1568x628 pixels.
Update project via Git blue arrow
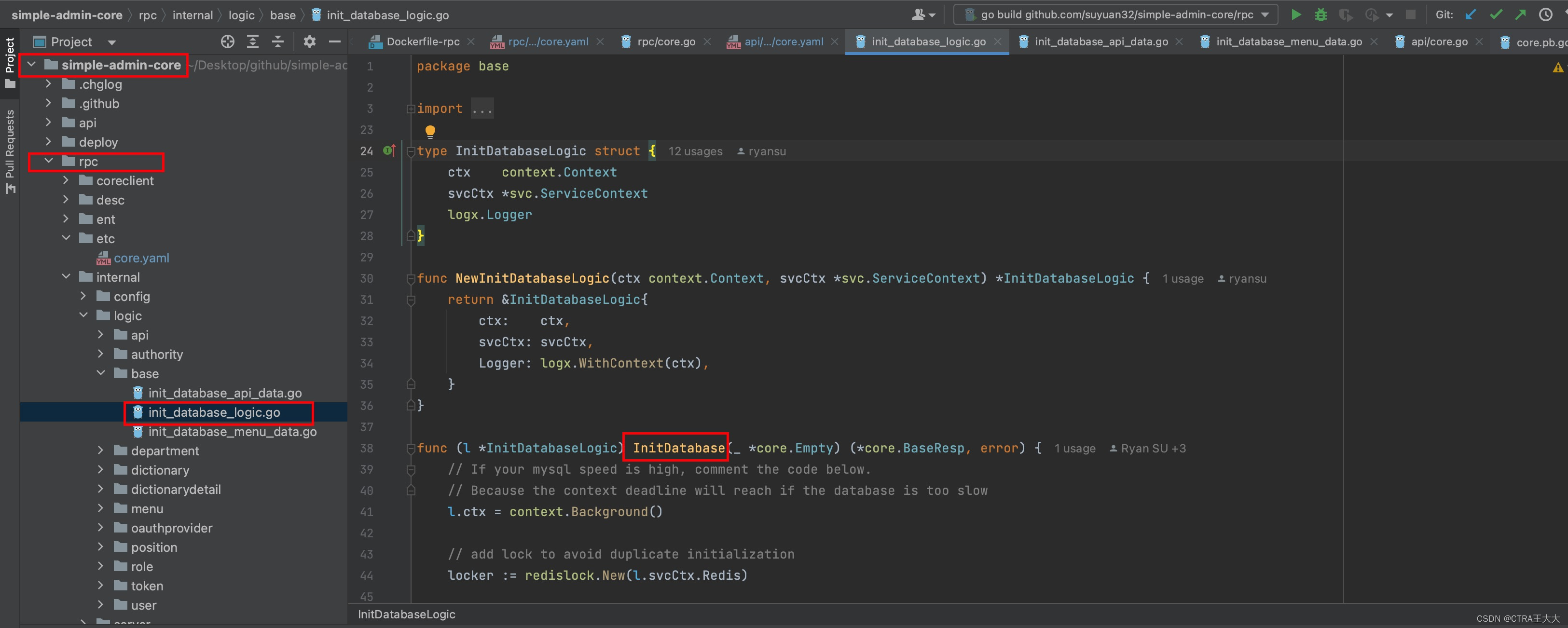pyautogui.click(x=1471, y=14)
